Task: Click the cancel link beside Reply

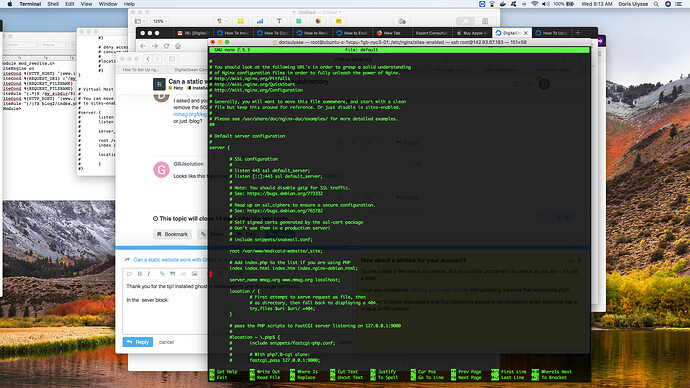Action: click(x=166, y=342)
